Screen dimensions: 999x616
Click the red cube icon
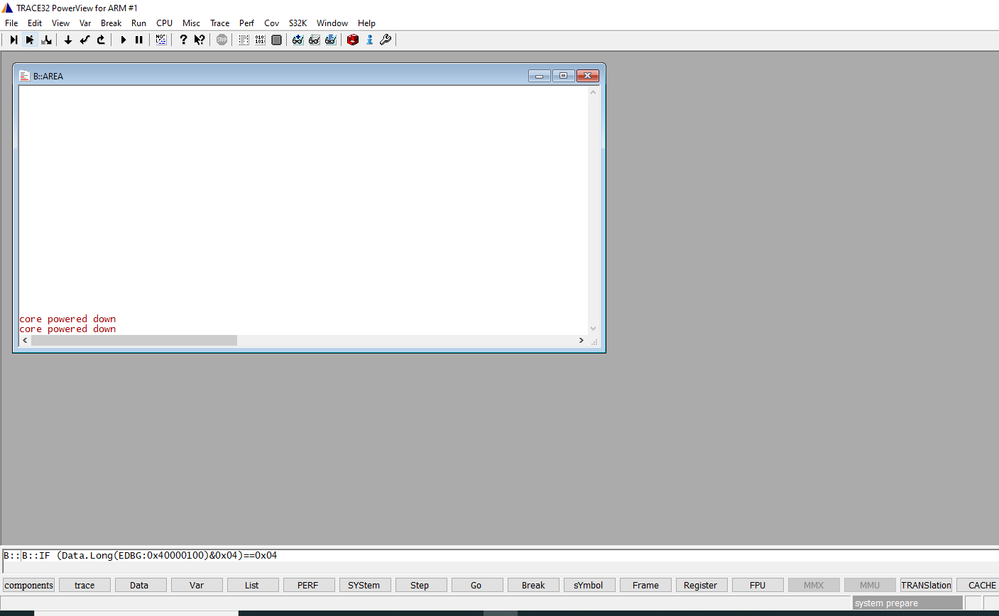pos(353,39)
